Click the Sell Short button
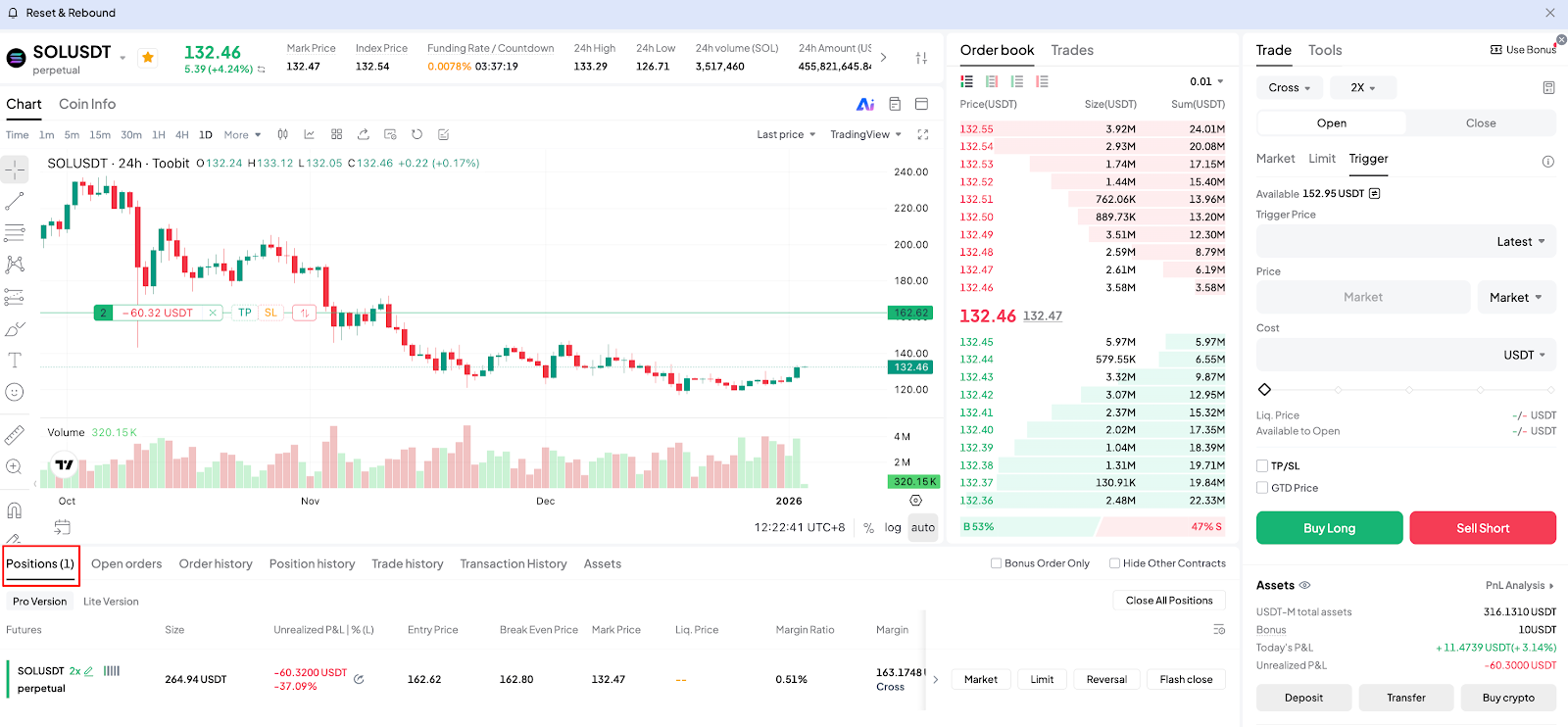The width and height of the screenshot is (1568, 727). click(x=1483, y=528)
